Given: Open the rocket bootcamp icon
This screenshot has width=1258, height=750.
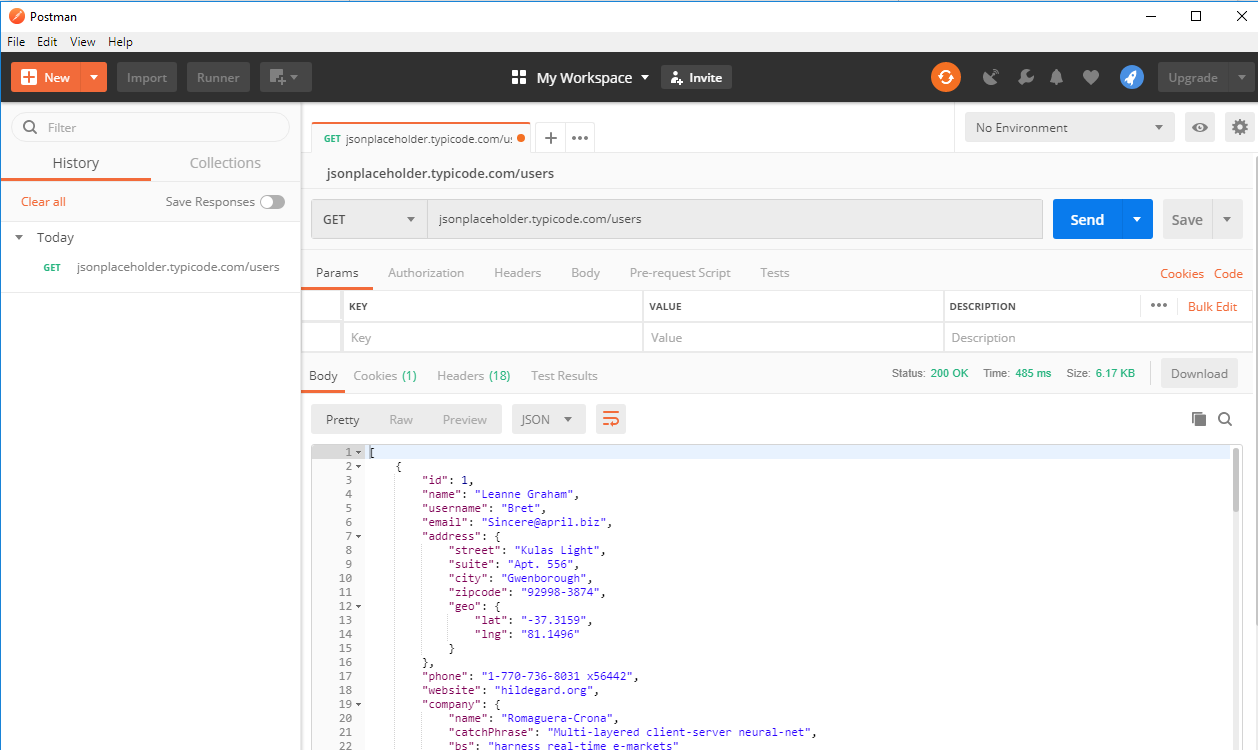Looking at the screenshot, I should (1131, 77).
